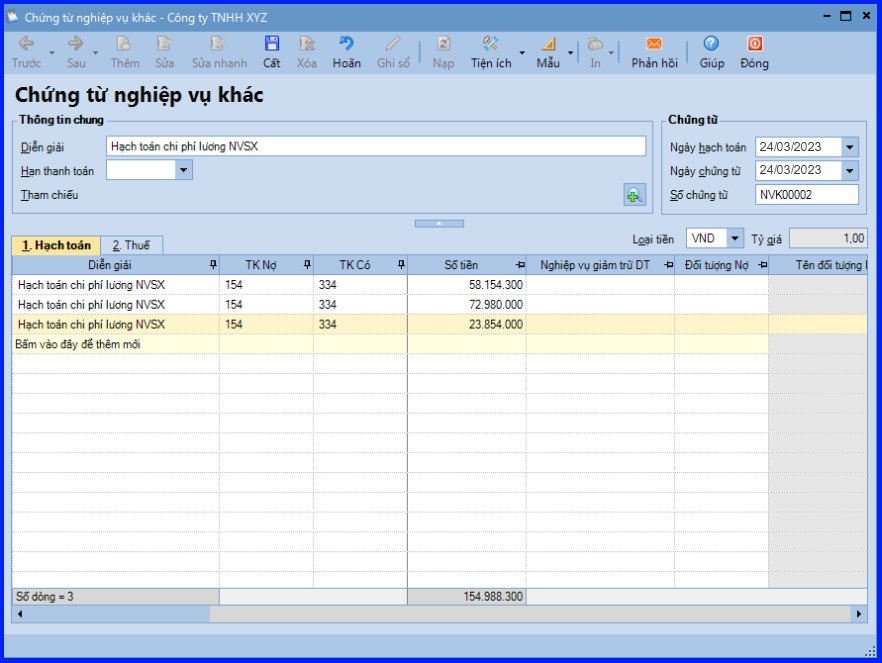
Task: Click the Xóa (delete) toolbar icon
Action: (x=307, y=44)
